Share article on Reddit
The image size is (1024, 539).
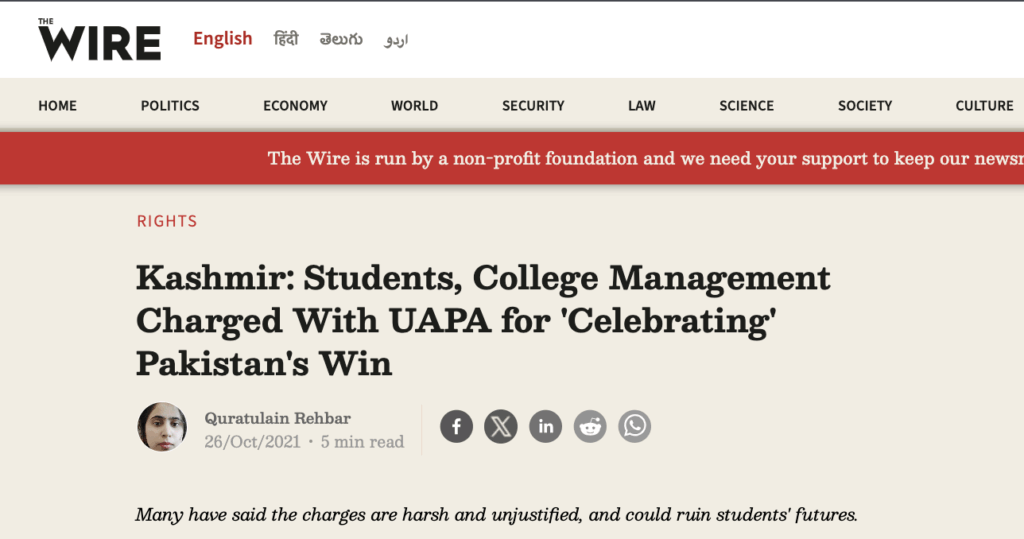click(x=590, y=427)
